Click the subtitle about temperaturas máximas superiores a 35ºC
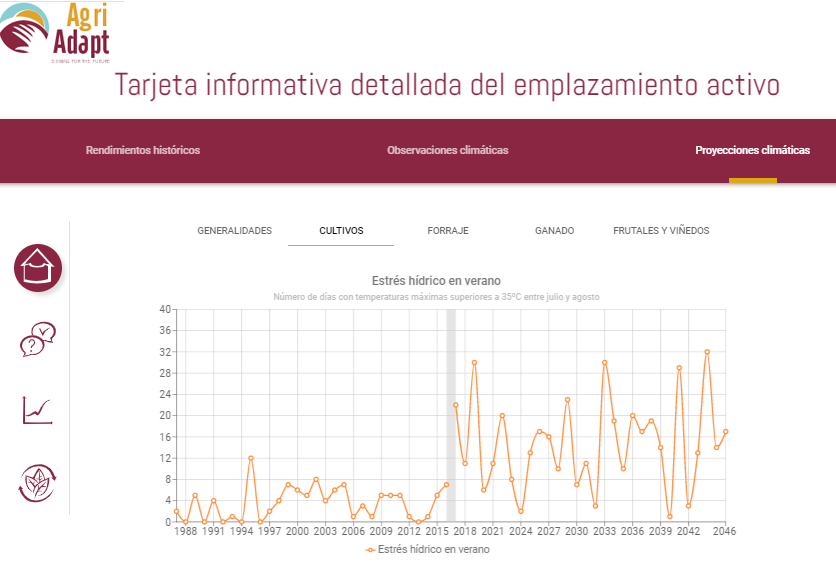Screen dimensions: 836x571 [x=436, y=297]
